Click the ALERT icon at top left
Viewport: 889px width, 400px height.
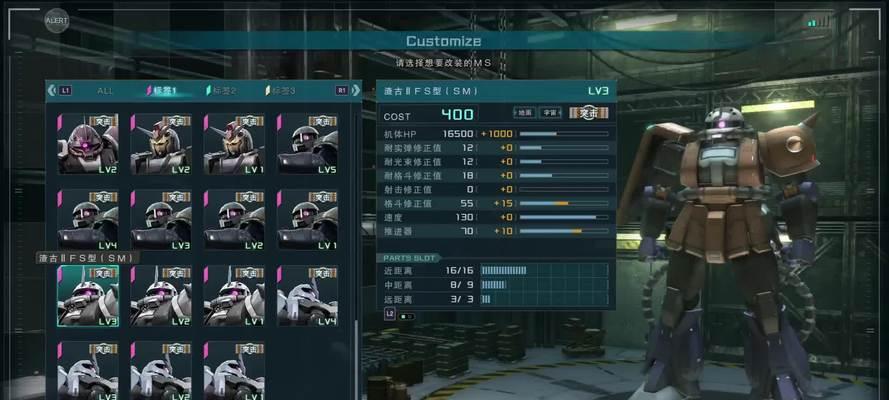point(57,21)
